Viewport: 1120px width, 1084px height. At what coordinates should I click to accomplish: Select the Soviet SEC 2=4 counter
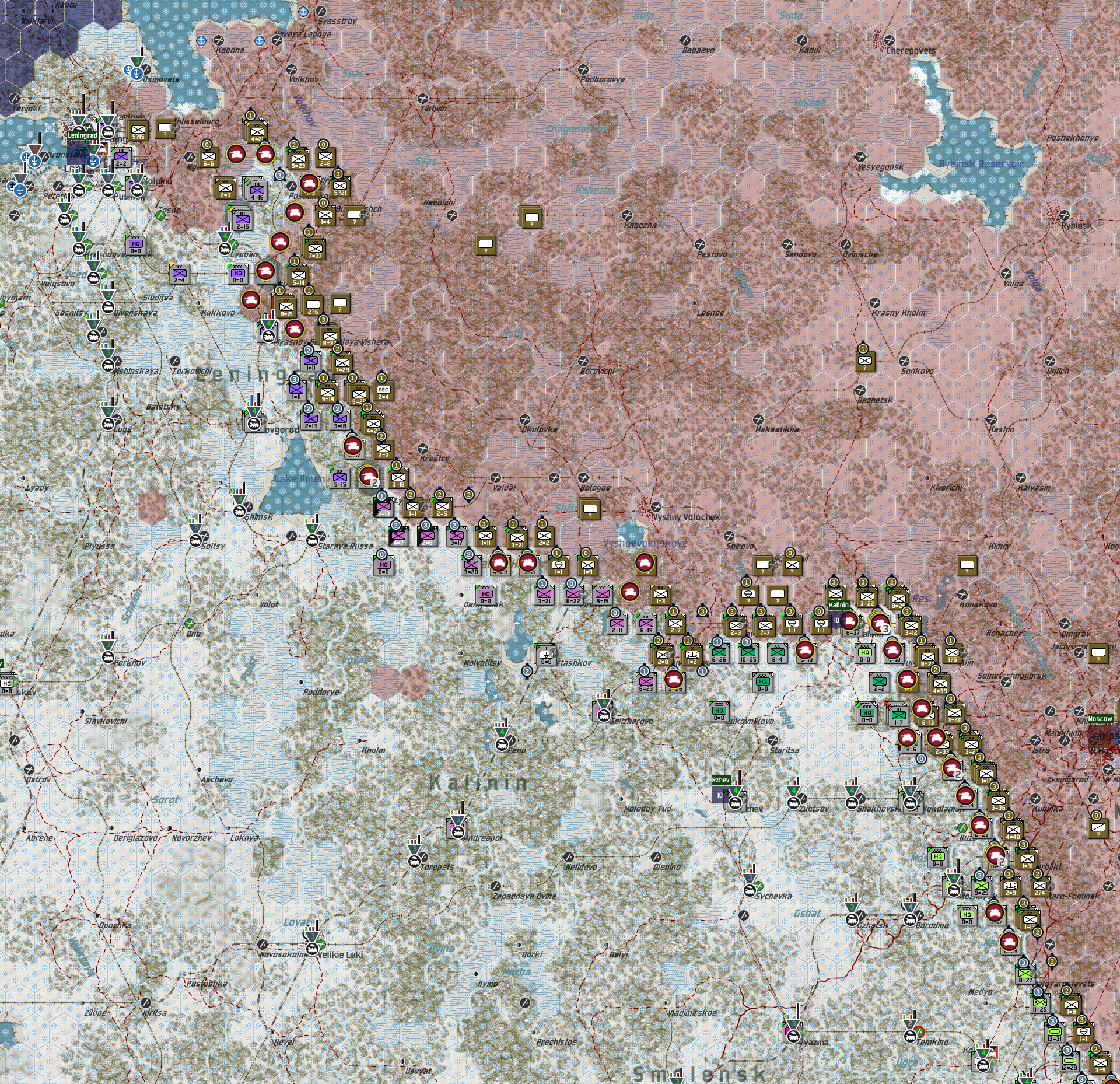click(383, 391)
